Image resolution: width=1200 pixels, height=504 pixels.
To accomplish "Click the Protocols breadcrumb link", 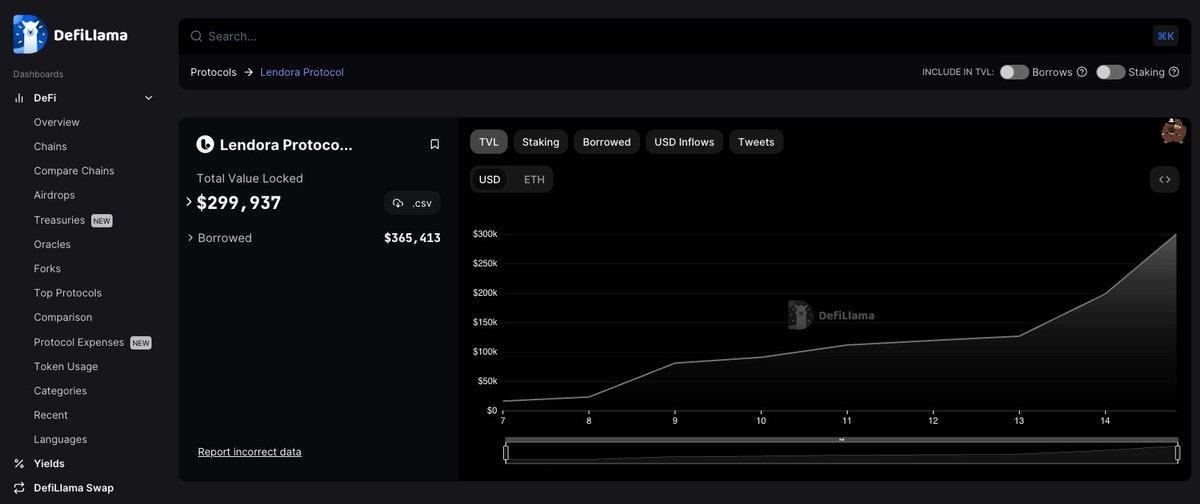I will 214,72.
